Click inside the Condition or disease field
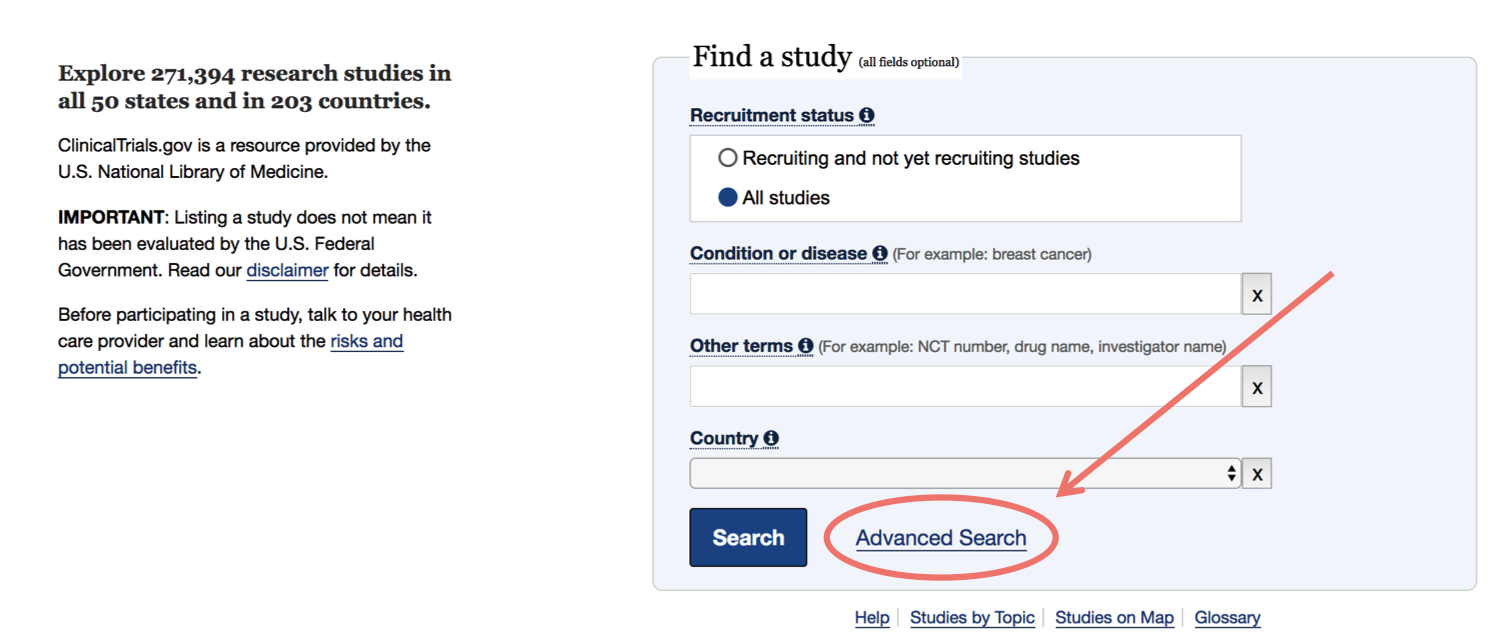The image size is (1501, 638). (x=960, y=293)
